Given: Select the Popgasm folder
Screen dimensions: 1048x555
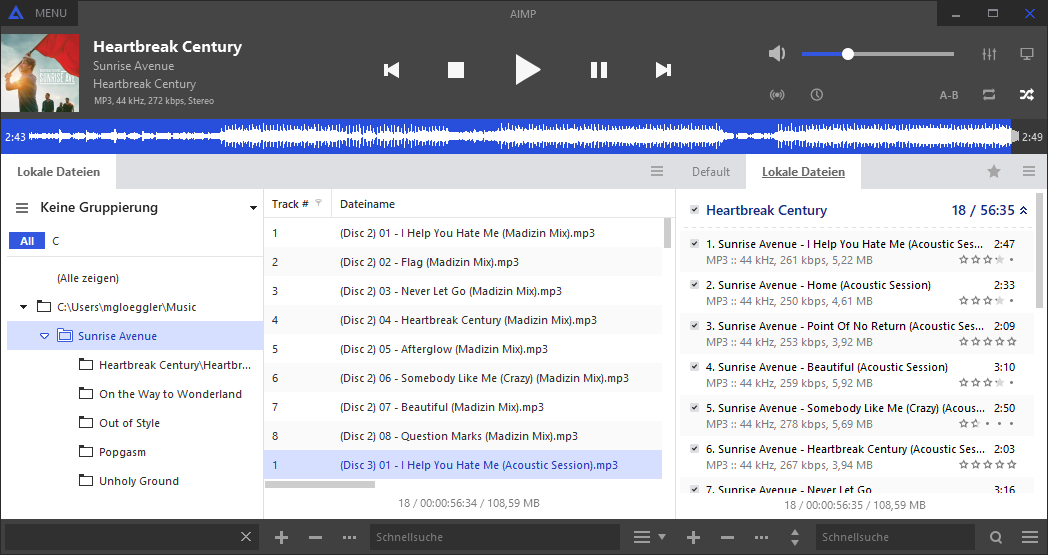Looking at the screenshot, I should click(x=124, y=452).
